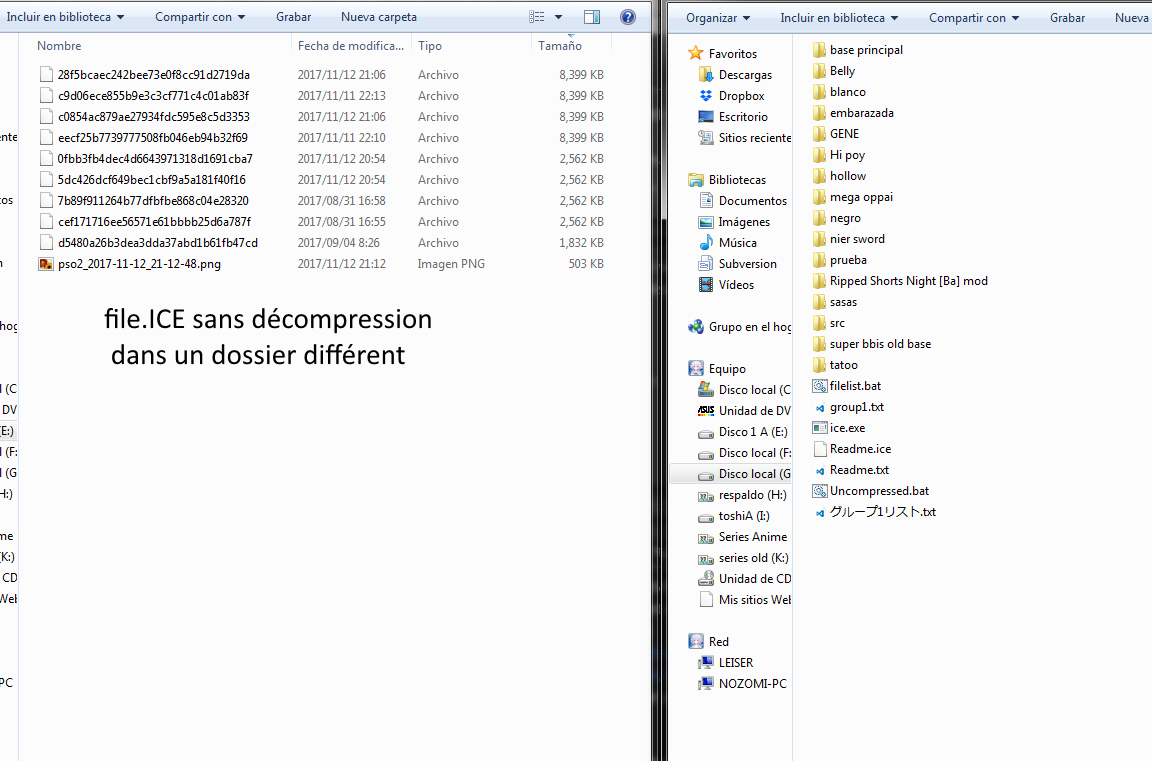Click the help question mark icon
The image size is (1152, 761).
coord(627,17)
